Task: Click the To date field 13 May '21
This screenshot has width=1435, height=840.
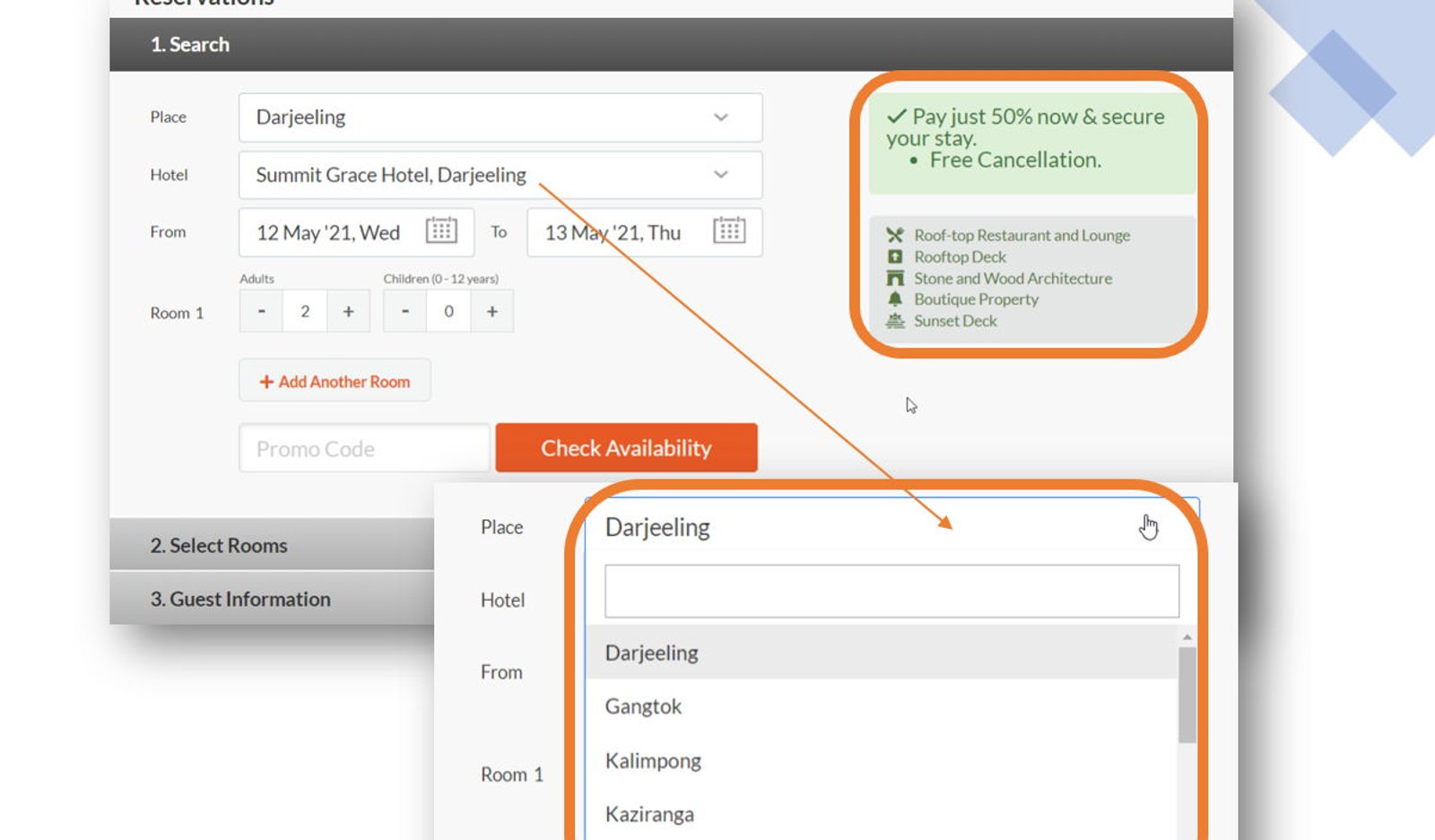Action: tap(645, 232)
